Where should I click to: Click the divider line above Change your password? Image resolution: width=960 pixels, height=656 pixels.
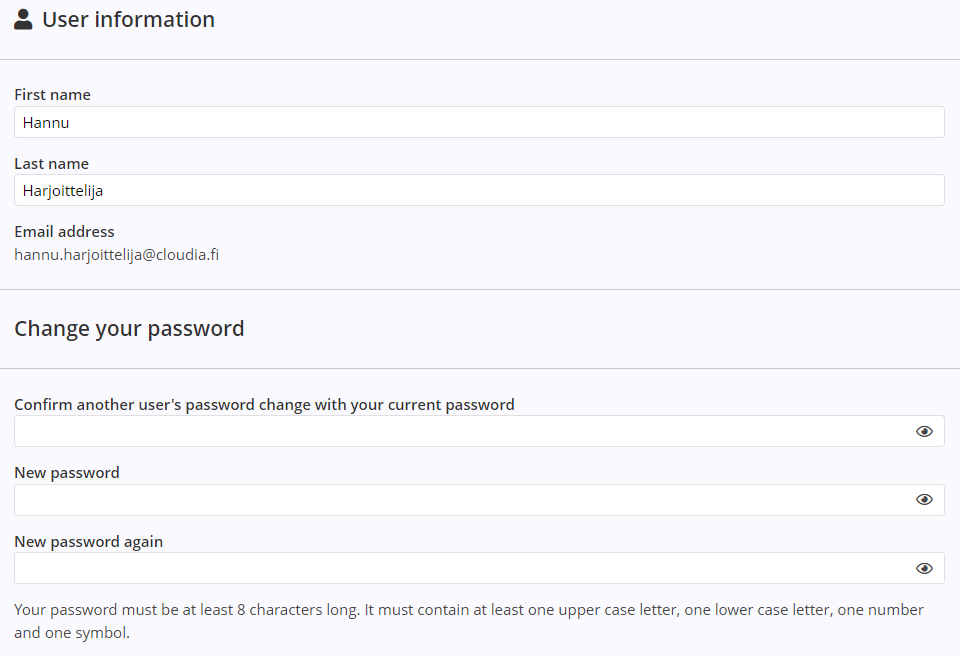pos(480,290)
